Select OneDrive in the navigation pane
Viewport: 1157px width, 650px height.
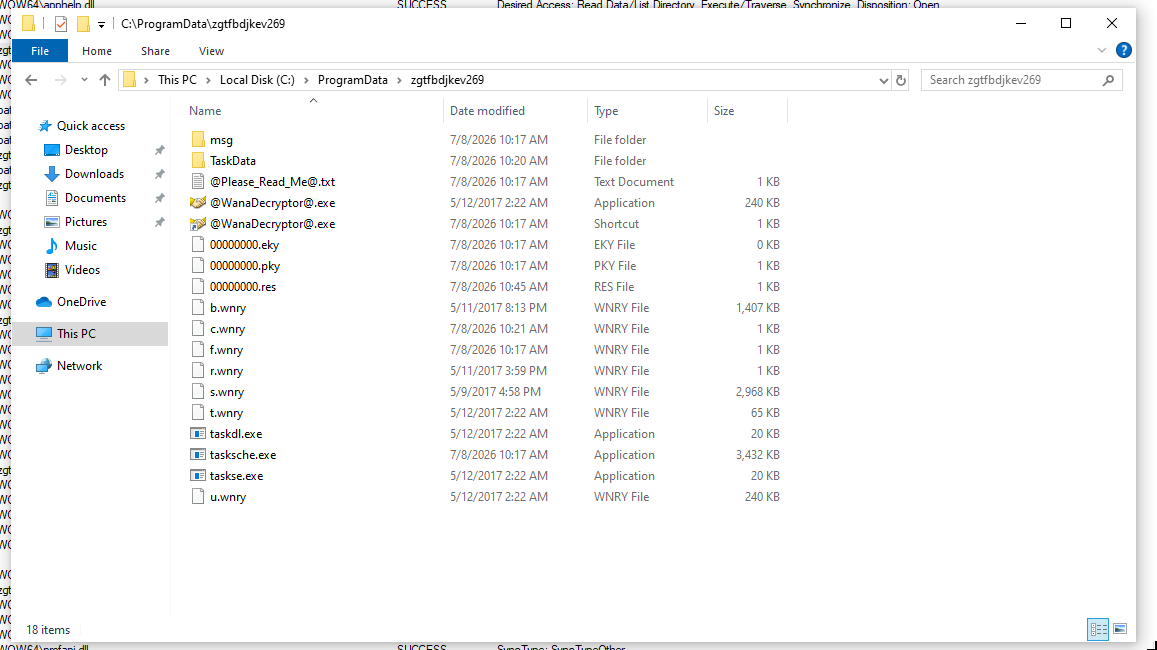pyautogui.click(x=81, y=302)
